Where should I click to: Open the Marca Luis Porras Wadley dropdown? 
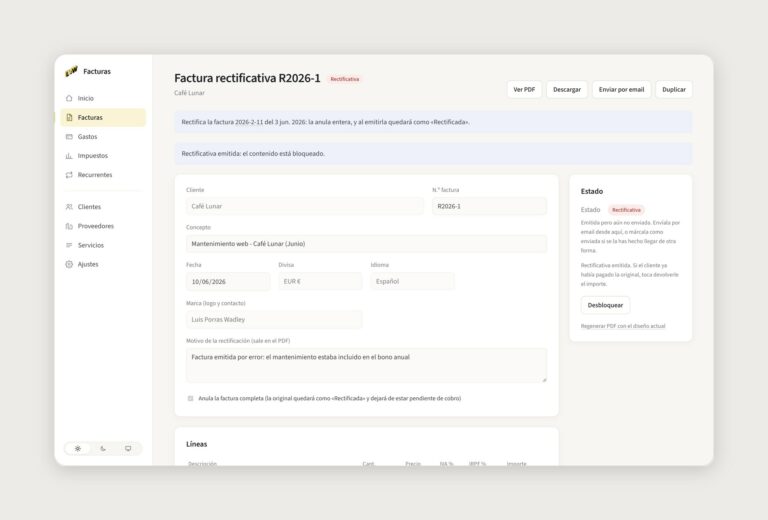coord(274,319)
